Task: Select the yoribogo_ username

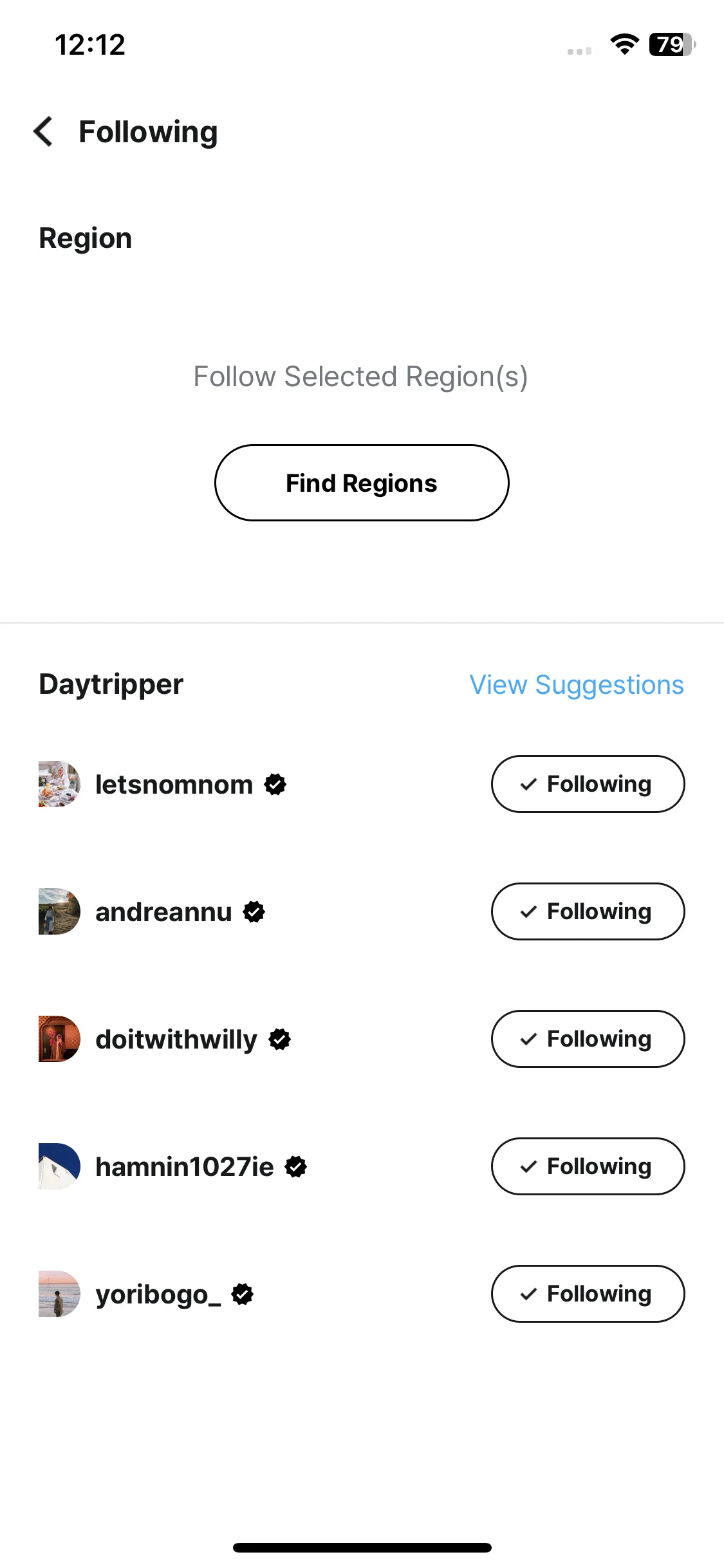Action: (x=158, y=1295)
